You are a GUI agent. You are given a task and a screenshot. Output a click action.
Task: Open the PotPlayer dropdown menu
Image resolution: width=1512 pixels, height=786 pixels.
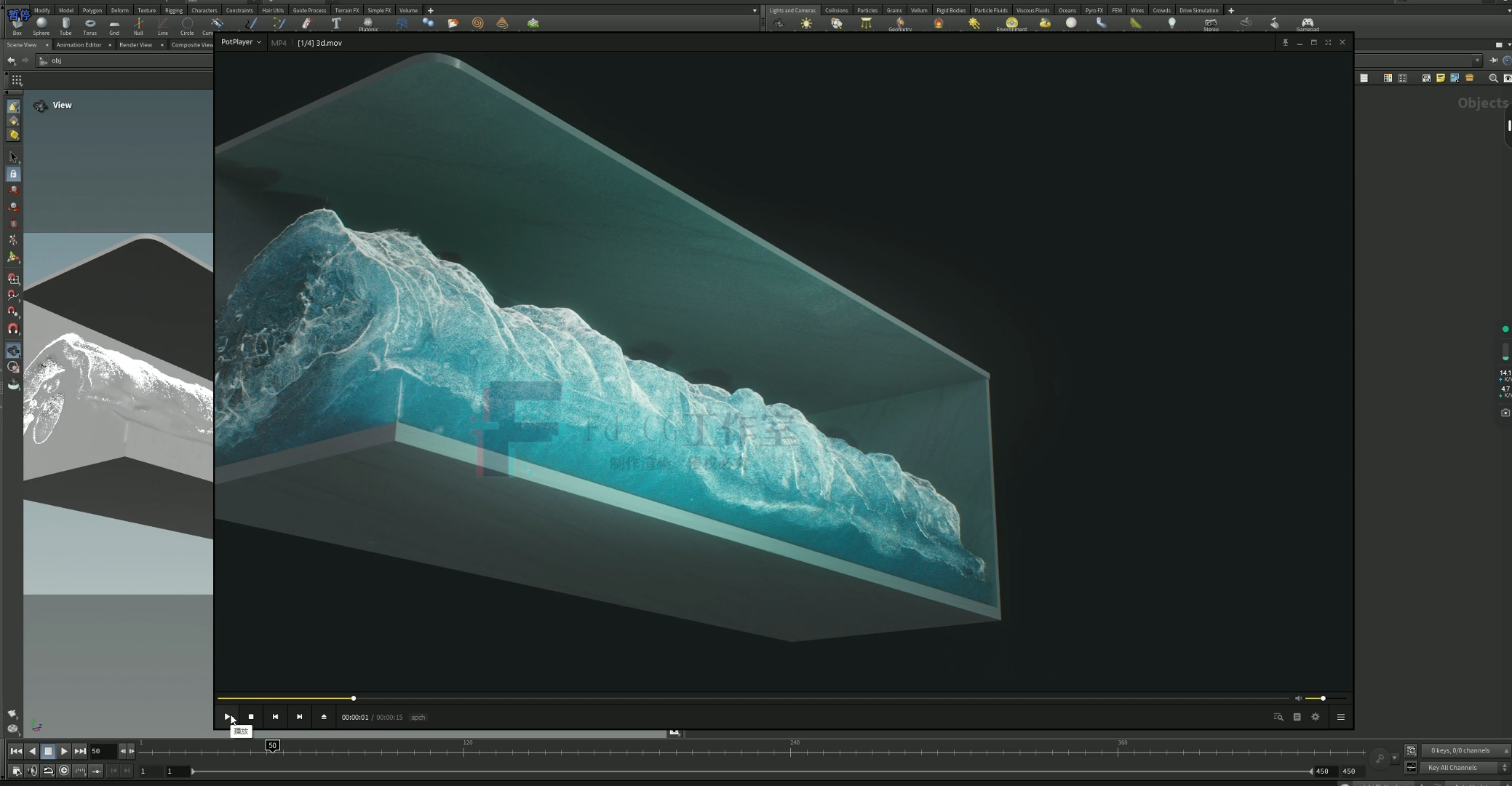[x=258, y=42]
